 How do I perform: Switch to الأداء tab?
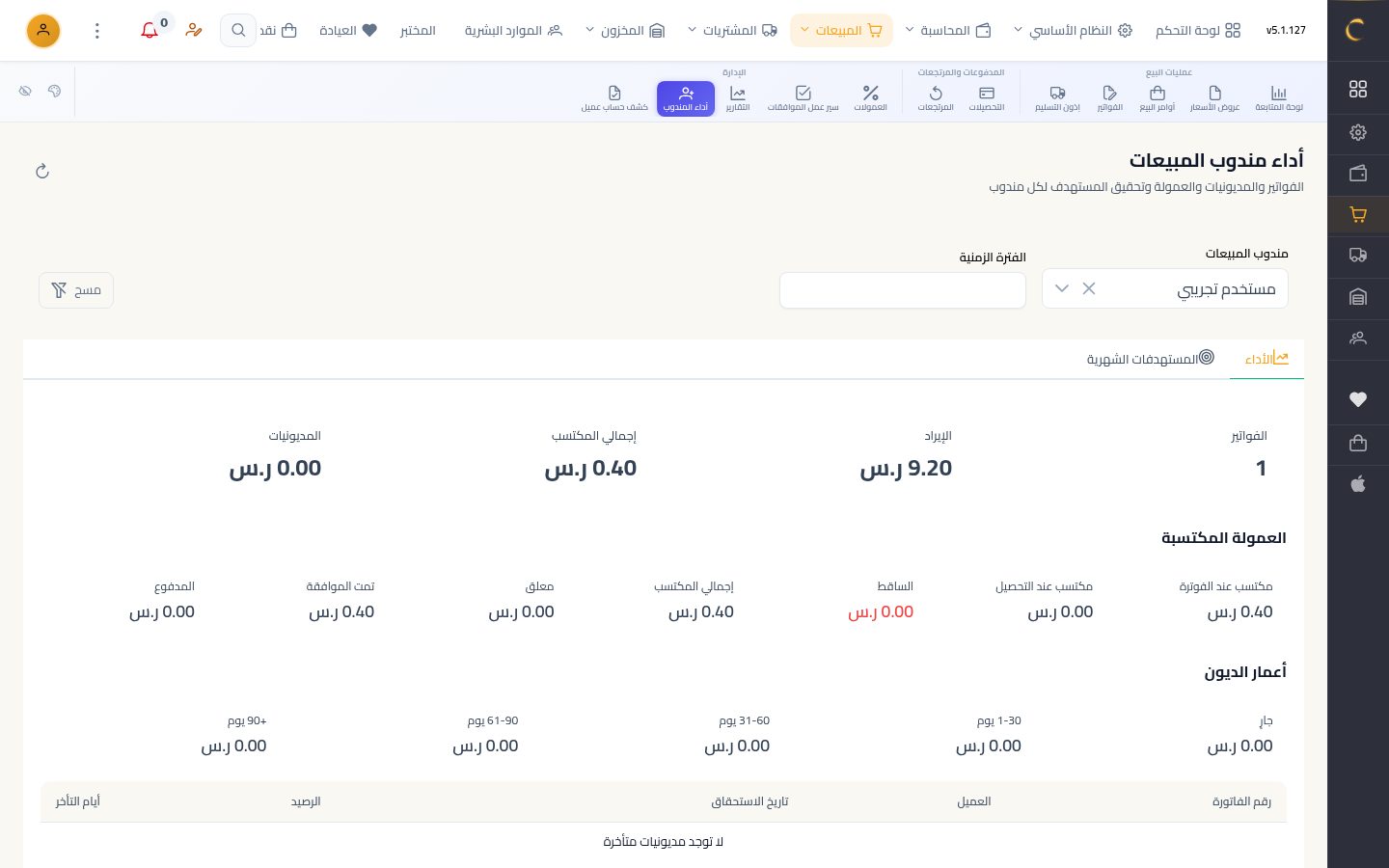pyautogui.click(x=1266, y=359)
